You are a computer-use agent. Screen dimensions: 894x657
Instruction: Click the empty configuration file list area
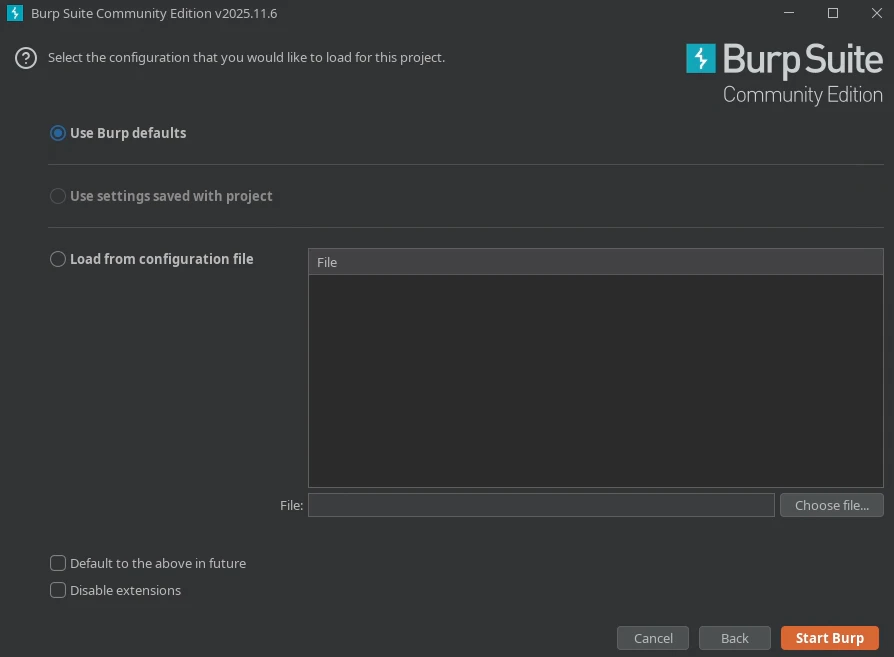pyautogui.click(x=596, y=381)
